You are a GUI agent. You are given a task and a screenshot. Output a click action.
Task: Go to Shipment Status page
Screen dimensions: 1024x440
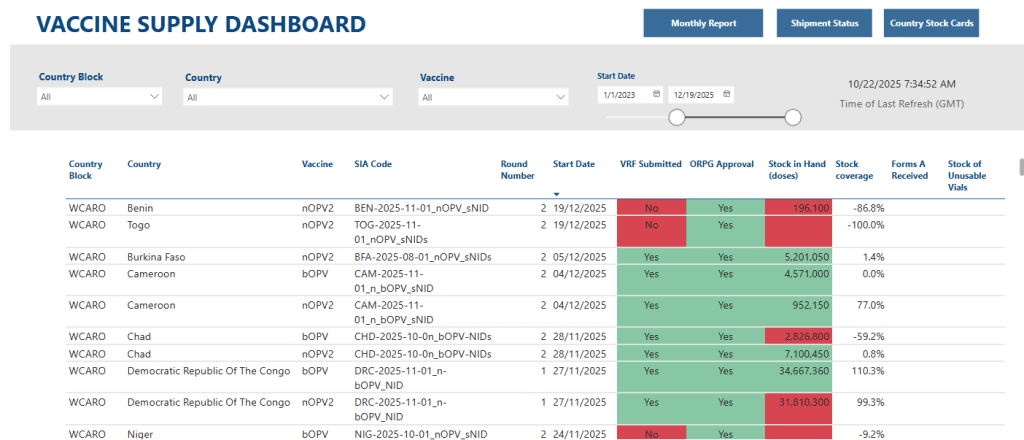coord(824,23)
